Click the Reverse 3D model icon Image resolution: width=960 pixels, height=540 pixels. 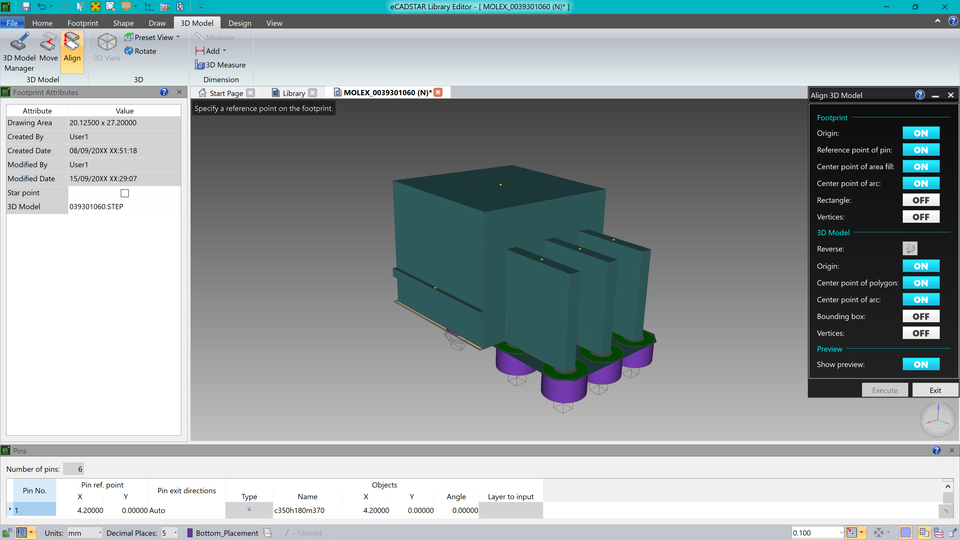click(x=909, y=249)
